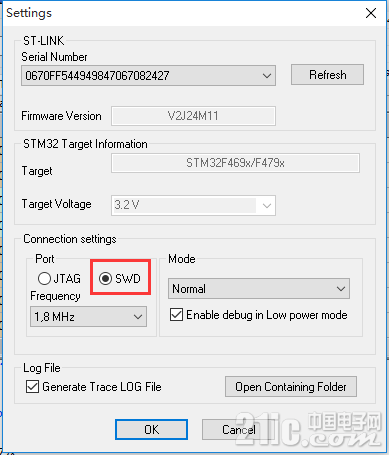Click the serial number 0670FF5449498470670824​27 combo box
Viewport: 389px width, 455px height.
pos(148,76)
